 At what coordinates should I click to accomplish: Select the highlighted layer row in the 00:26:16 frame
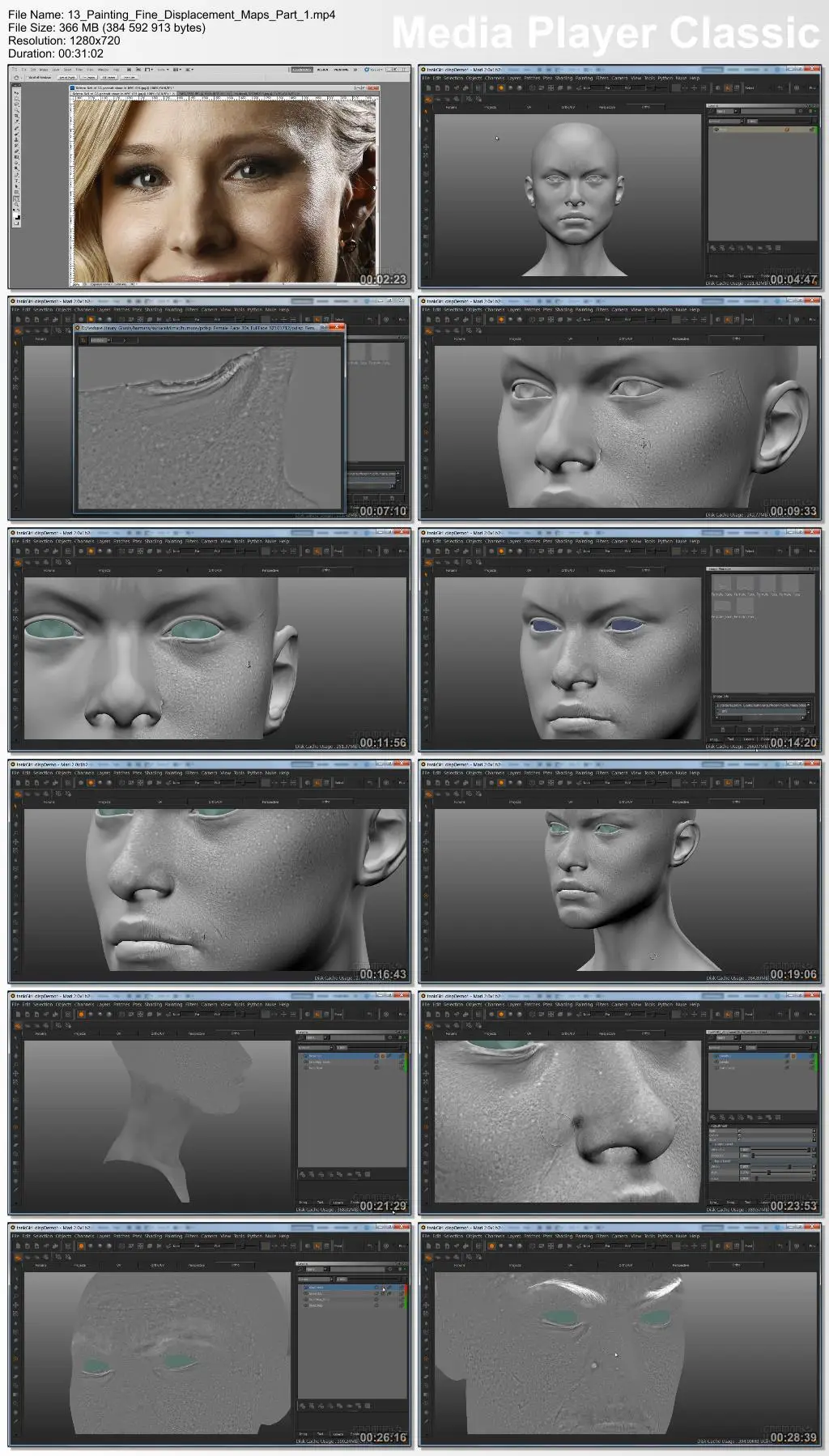click(x=352, y=1288)
